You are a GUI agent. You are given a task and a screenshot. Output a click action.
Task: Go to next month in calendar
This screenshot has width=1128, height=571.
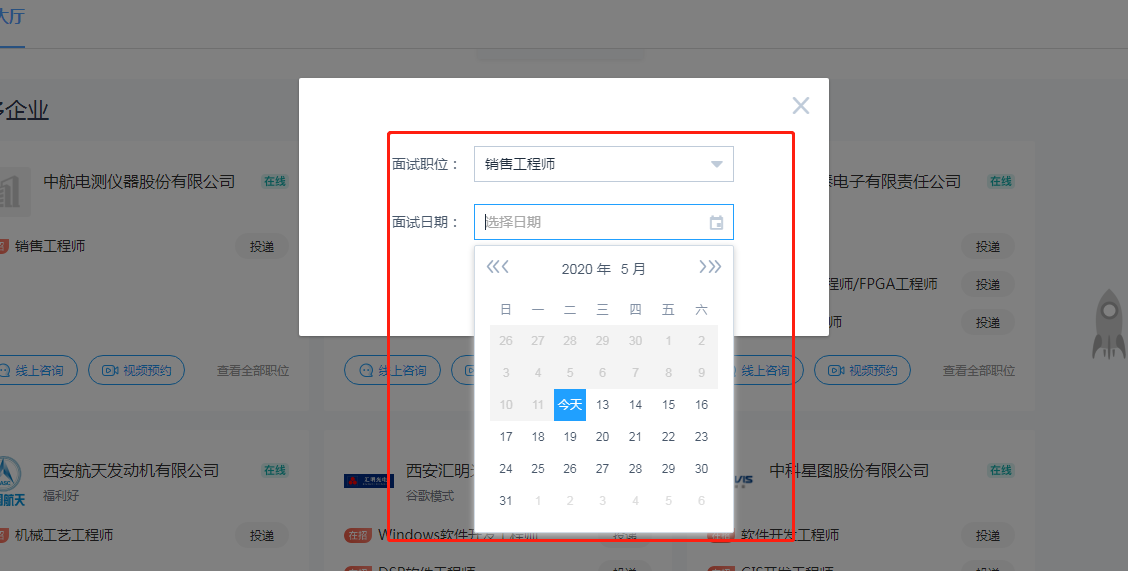pyautogui.click(x=703, y=267)
